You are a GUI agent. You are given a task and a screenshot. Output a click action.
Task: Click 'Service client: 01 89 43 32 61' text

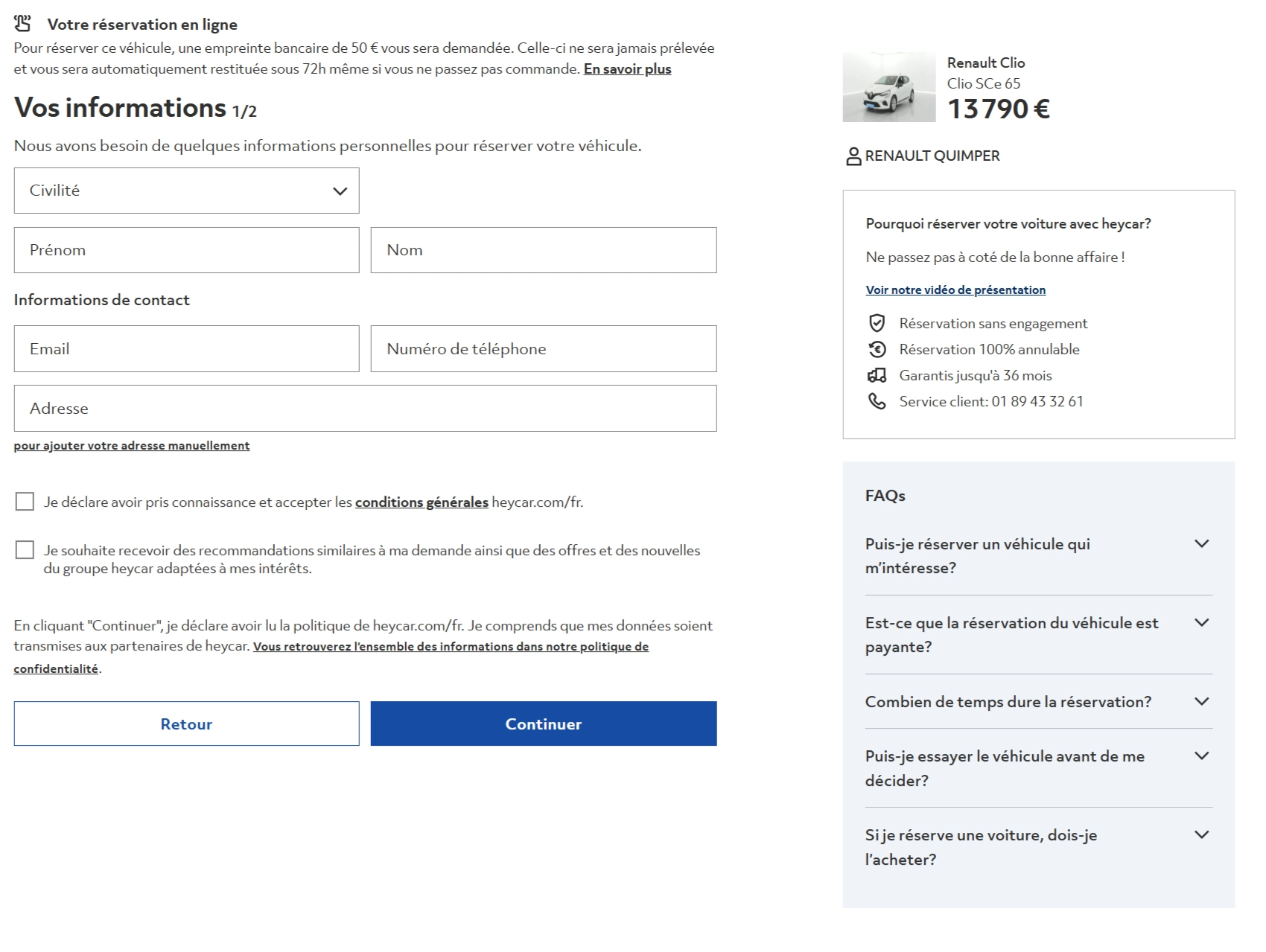pyautogui.click(x=991, y=401)
